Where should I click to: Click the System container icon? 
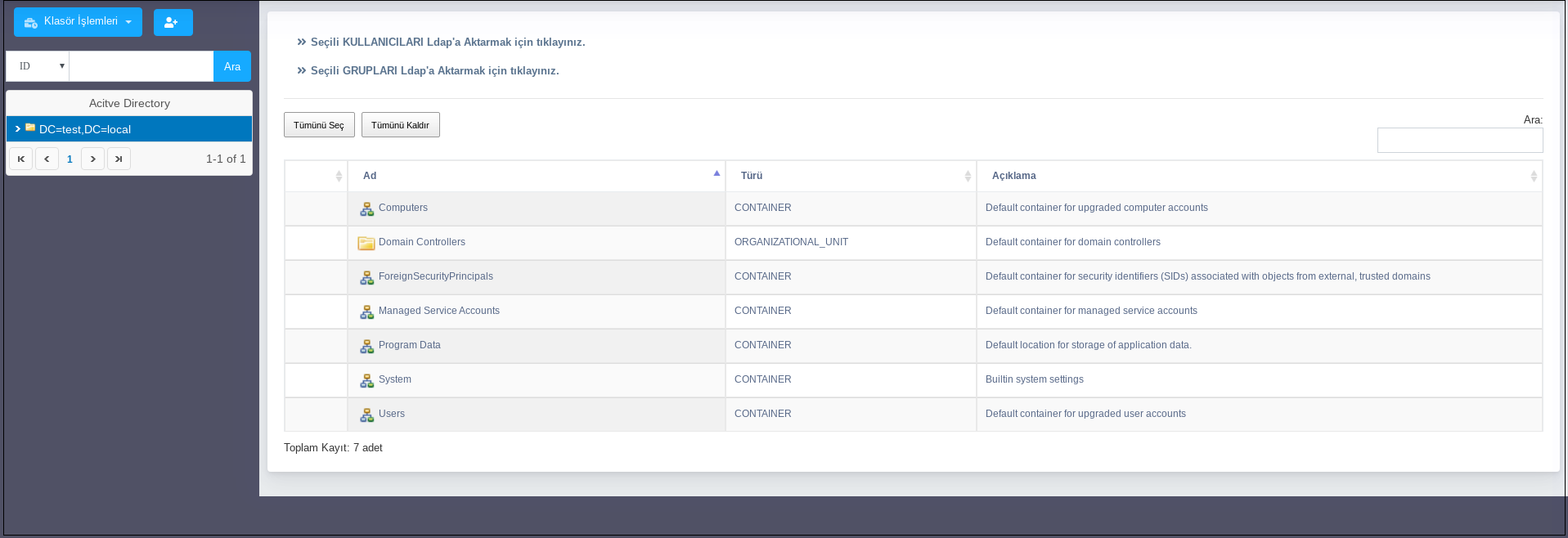[x=366, y=380]
